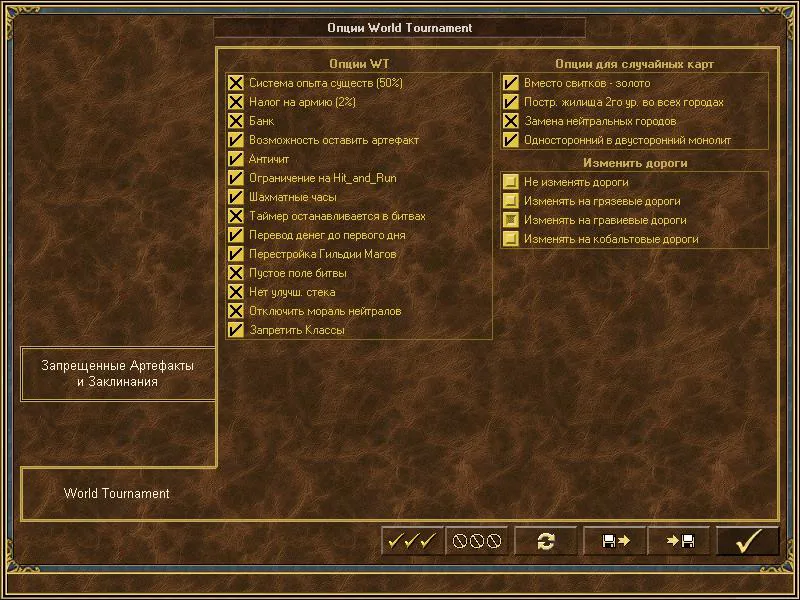Toggle Пустое поле битвы checkbox
Viewport: 800px width, 600px height.
[x=236, y=273]
